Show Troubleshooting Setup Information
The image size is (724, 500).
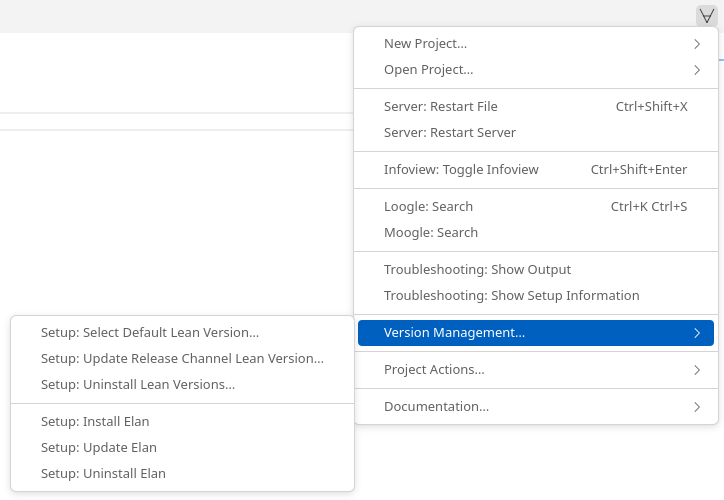coord(536,295)
